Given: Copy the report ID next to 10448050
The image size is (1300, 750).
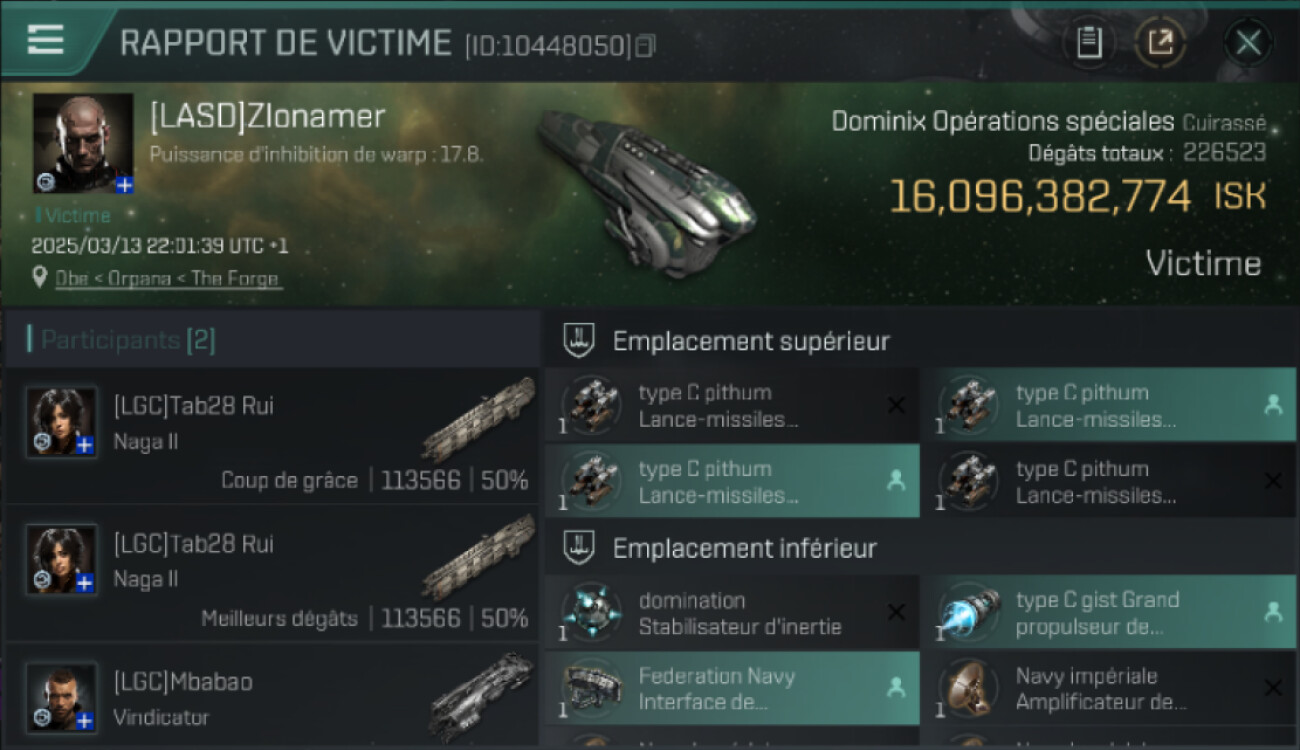Looking at the screenshot, I should pos(646,46).
